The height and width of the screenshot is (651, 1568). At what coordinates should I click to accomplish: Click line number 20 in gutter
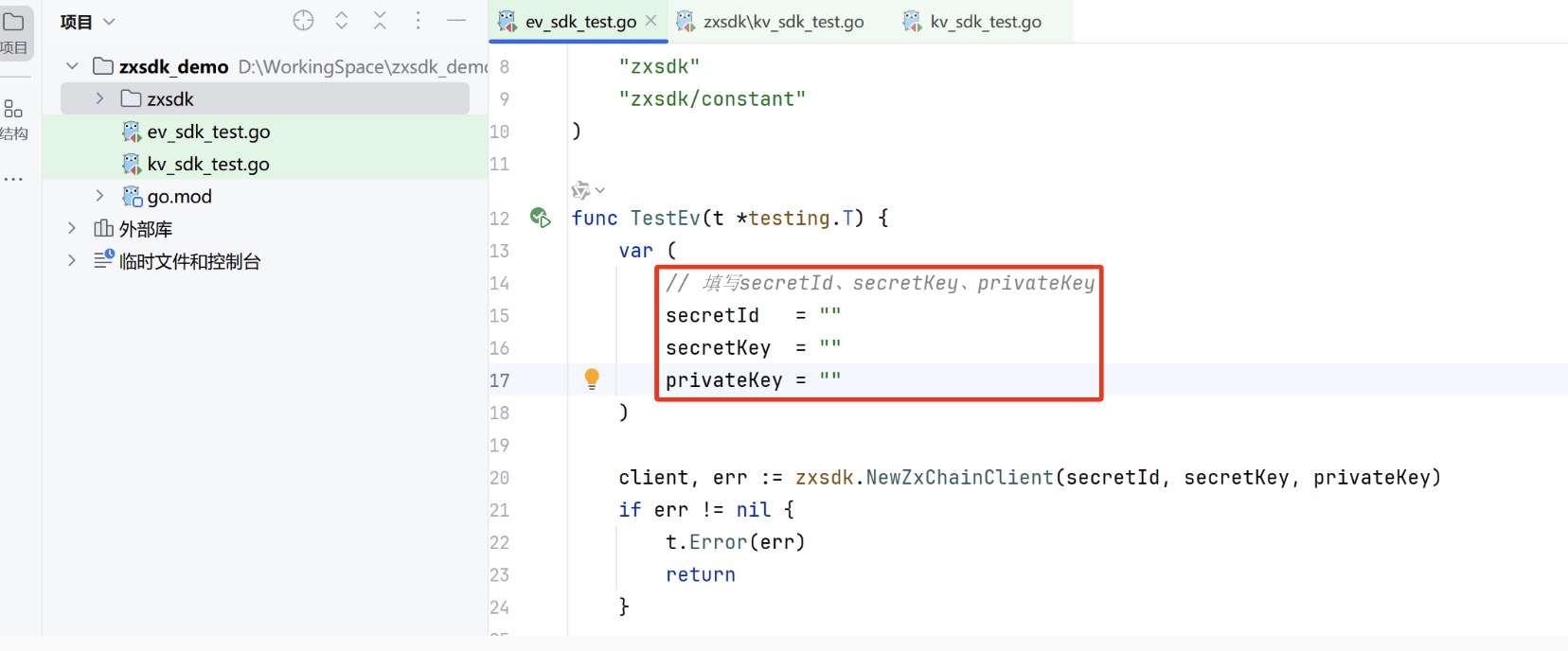click(x=499, y=478)
